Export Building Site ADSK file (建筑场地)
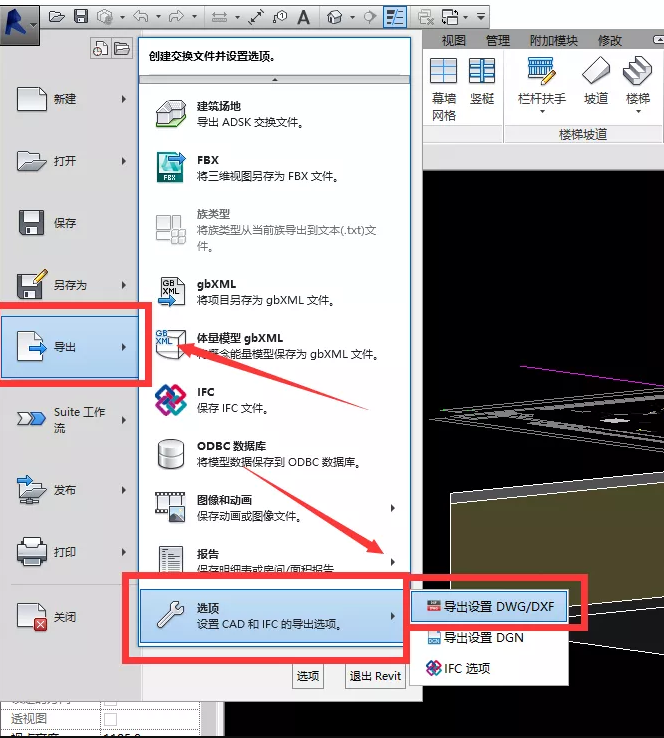Image resolution: width=664 pixels, height=738 pixels. click(x=274, y=114)
